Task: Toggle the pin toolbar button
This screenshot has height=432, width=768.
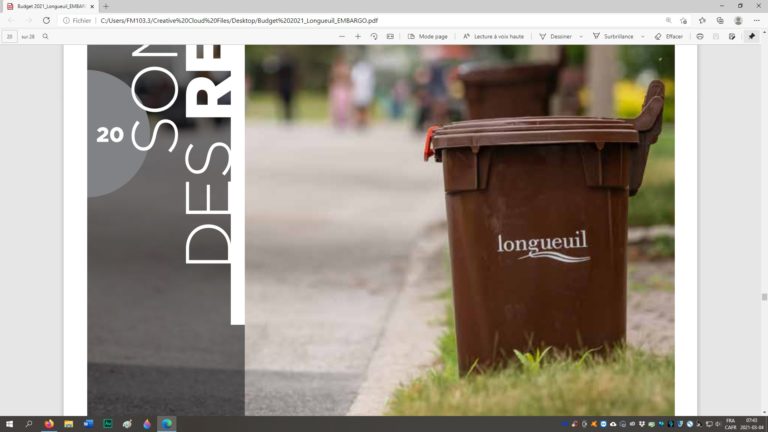Action: pyautogui.click(x=751, y=36)
